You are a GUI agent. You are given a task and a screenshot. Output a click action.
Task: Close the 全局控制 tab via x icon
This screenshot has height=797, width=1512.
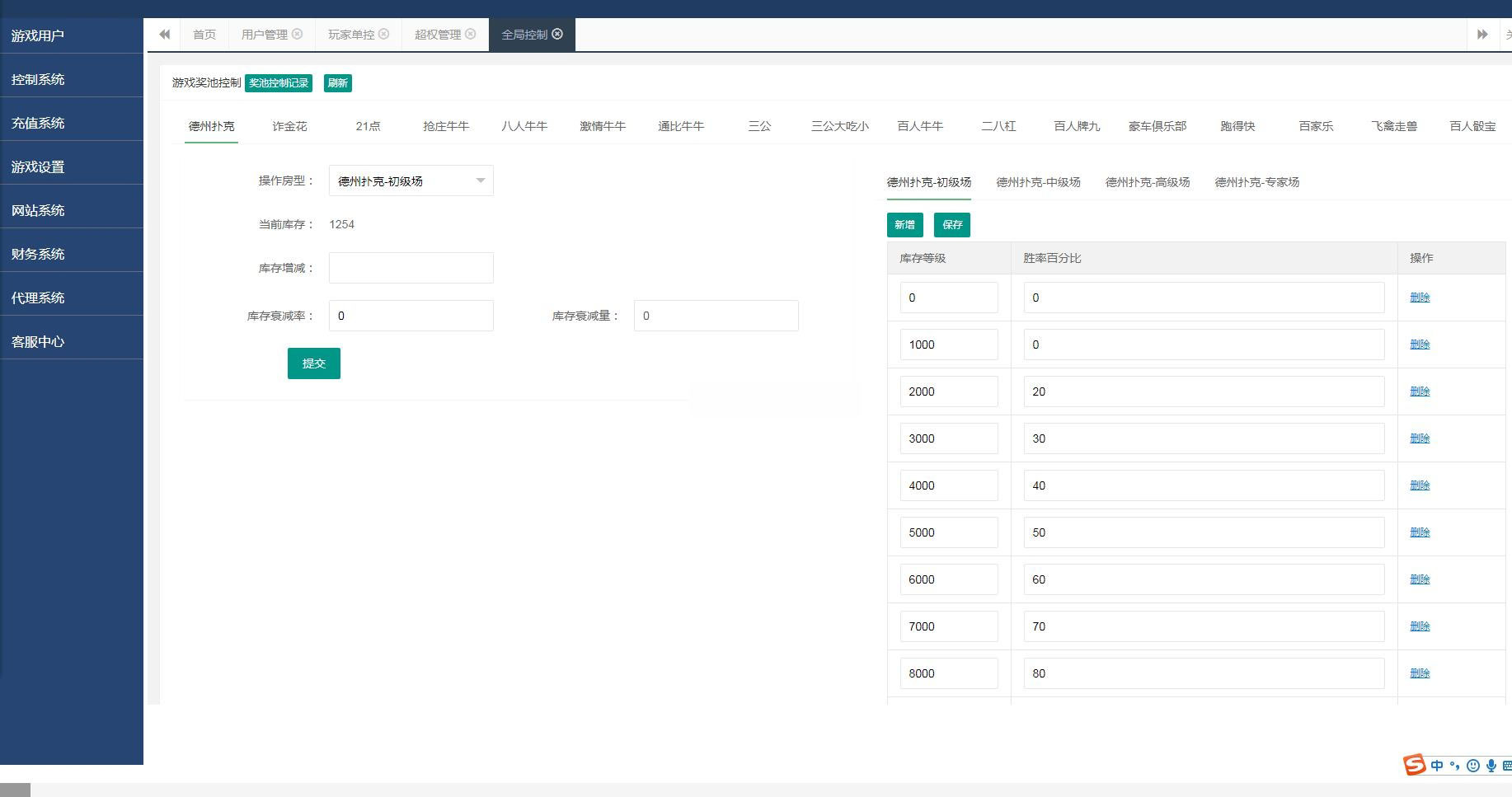(x=557, y=34)
